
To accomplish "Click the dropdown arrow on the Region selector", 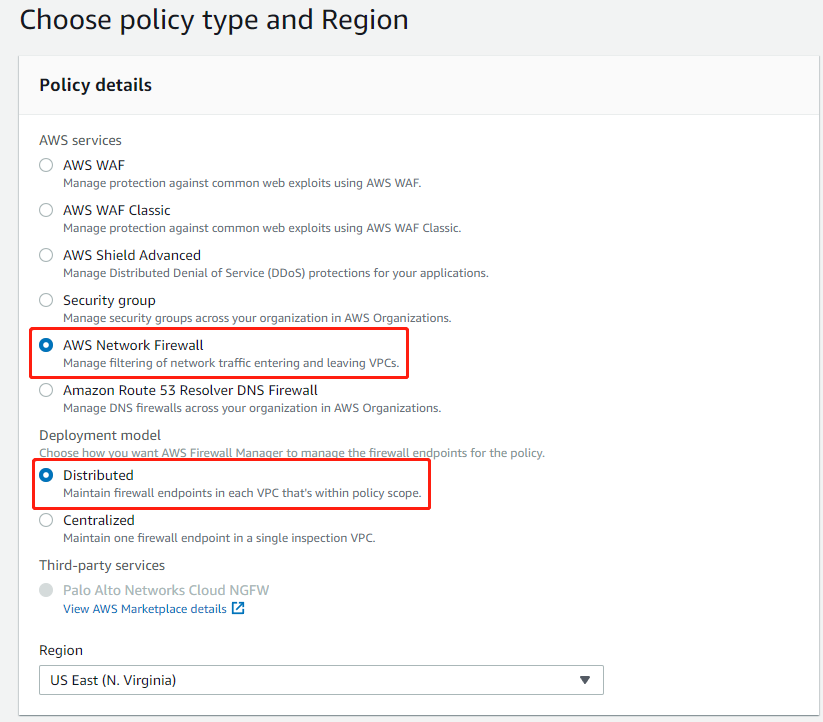I will pyautogui.click(x=585, y=680).
